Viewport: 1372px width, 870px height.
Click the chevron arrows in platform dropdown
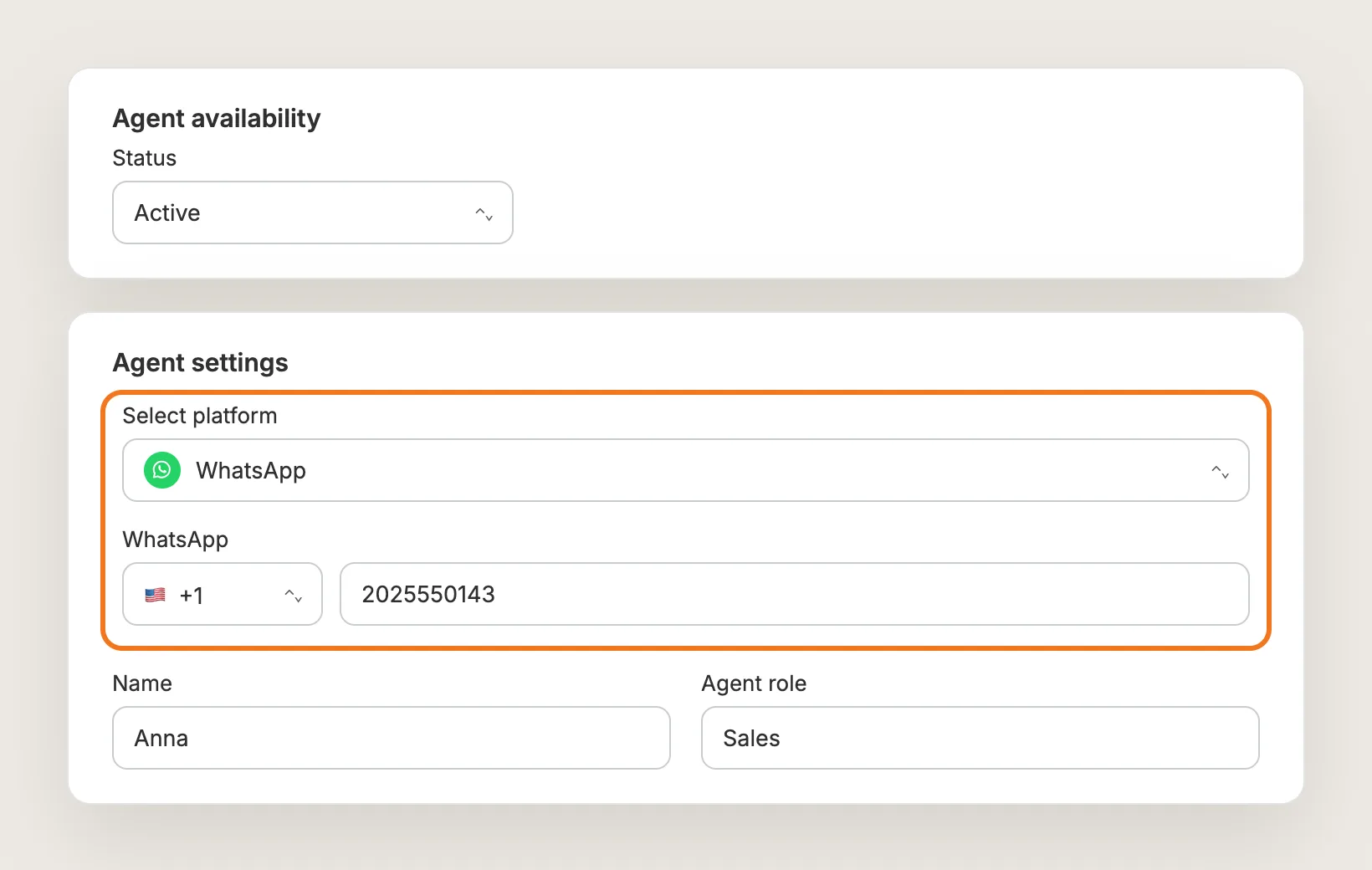click(x=1221, y=472)
